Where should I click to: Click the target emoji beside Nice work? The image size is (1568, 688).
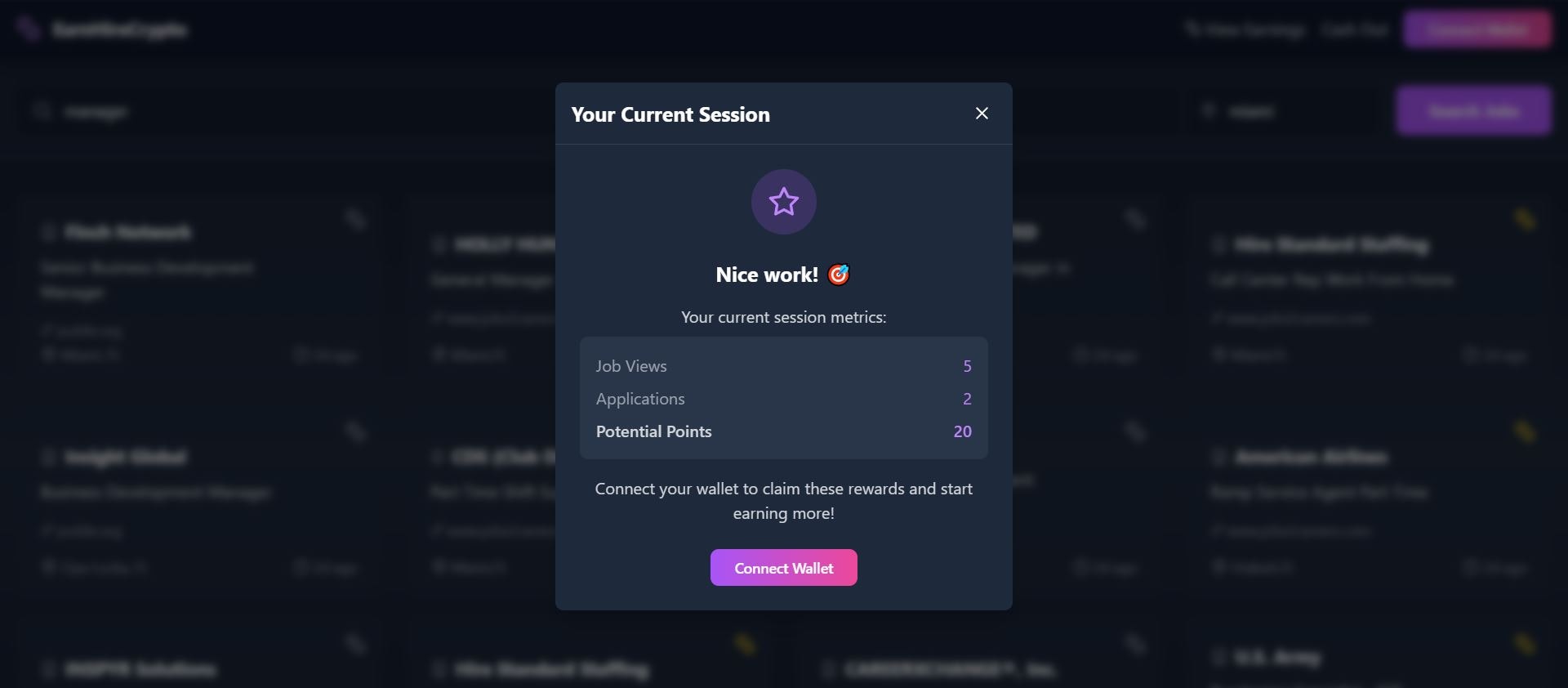click(839, 275)
